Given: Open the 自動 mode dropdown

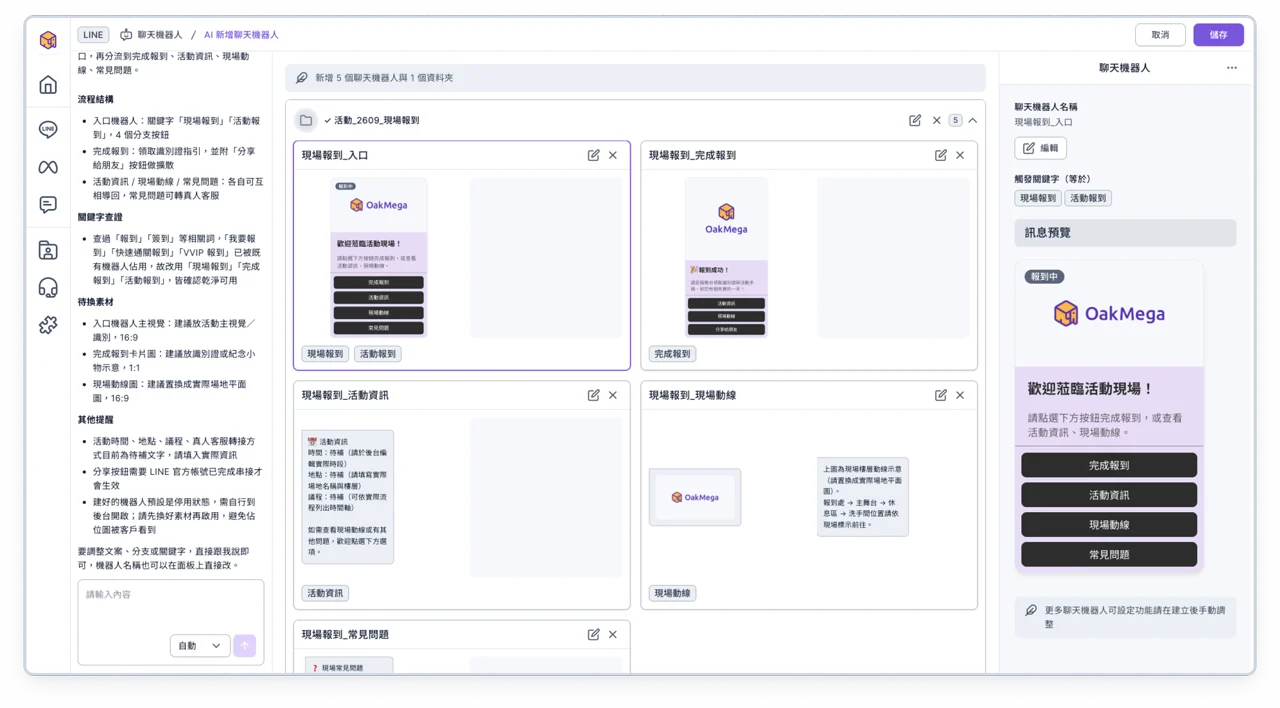Looking at the screenshot, I should (200, 646).
